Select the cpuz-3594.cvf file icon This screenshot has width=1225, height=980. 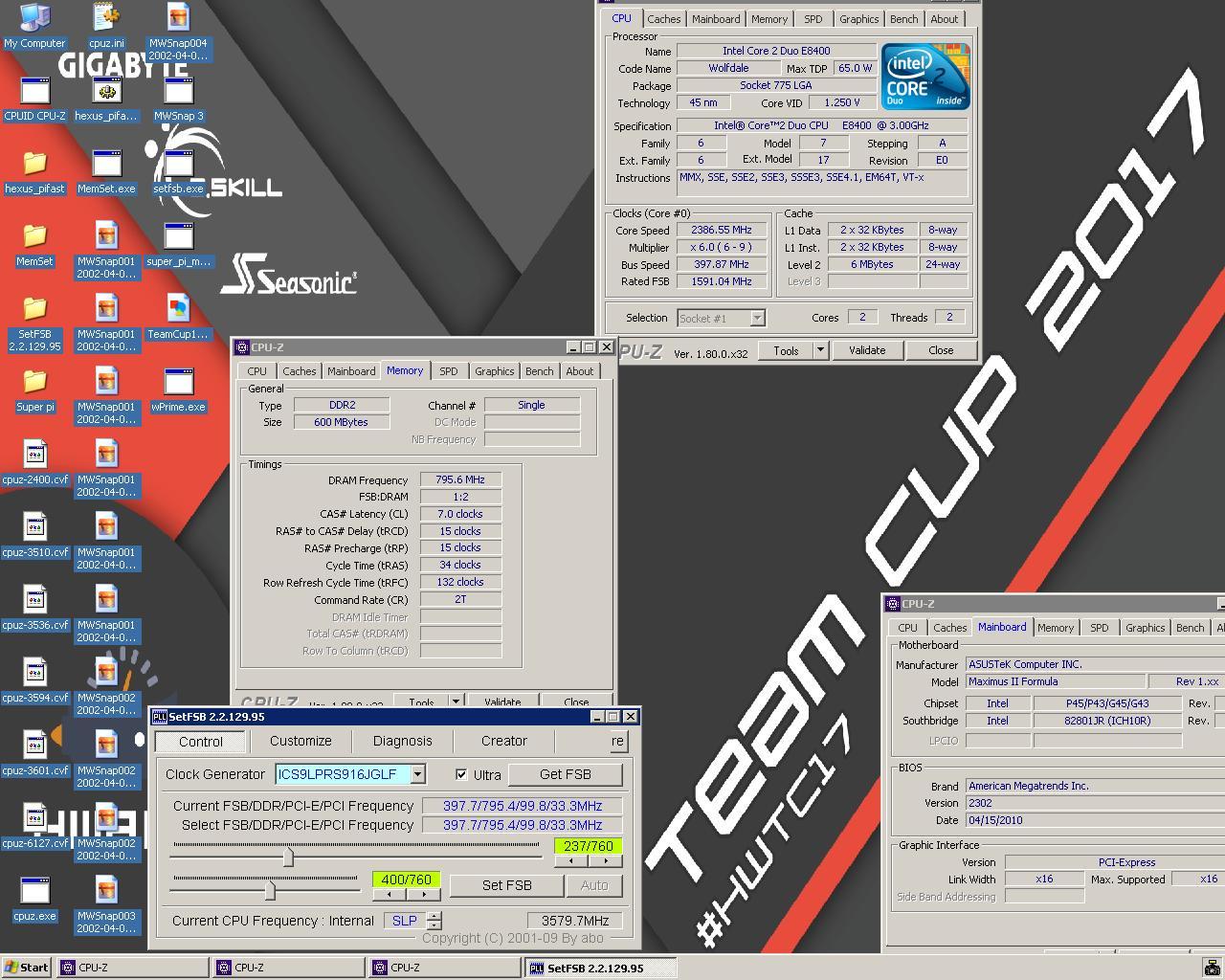(34, 680)
